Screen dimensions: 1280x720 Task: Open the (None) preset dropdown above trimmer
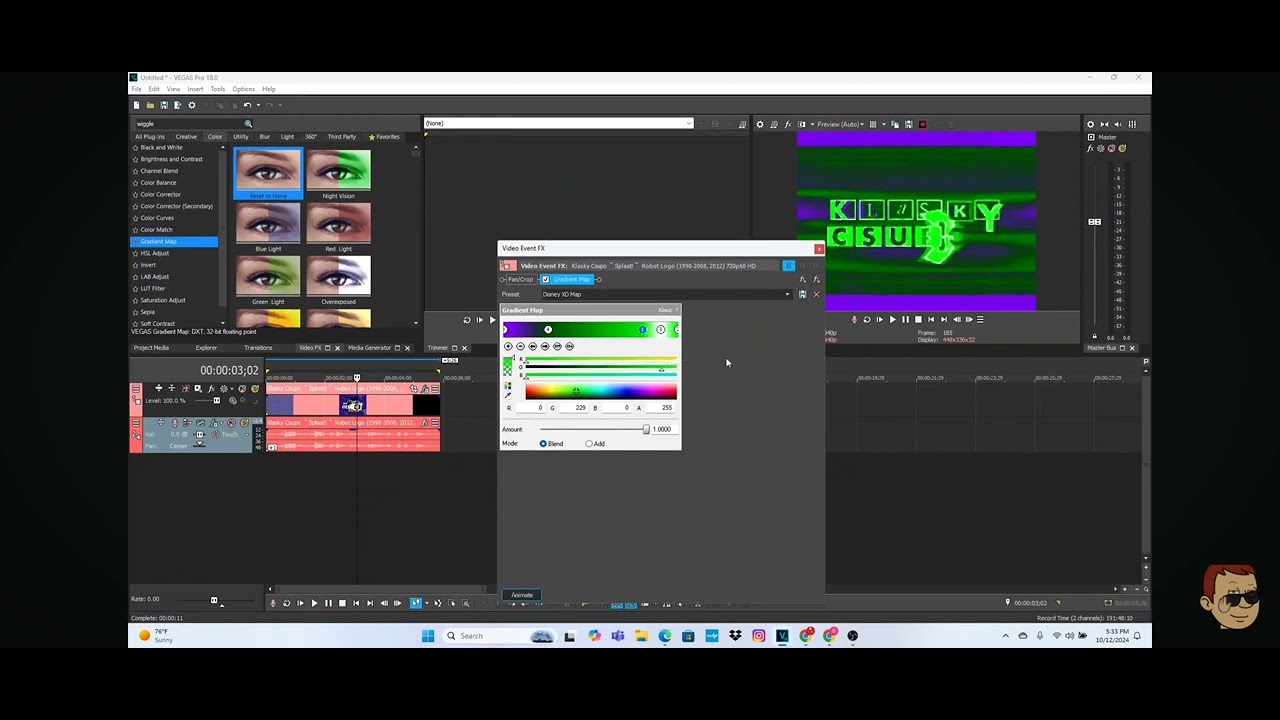click(558, 124)
